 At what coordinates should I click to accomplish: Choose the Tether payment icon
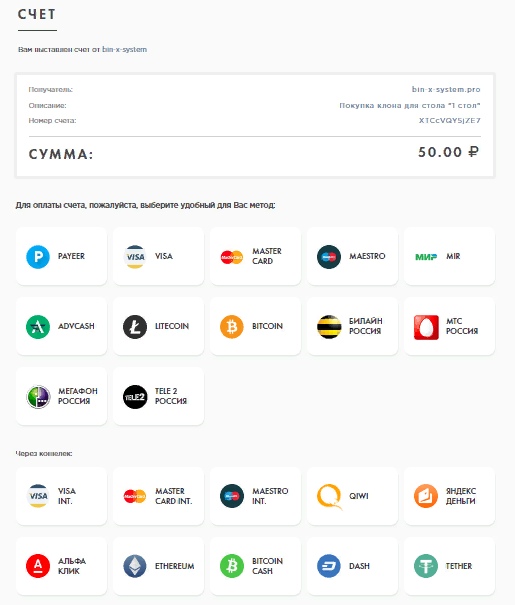(426, 566)
